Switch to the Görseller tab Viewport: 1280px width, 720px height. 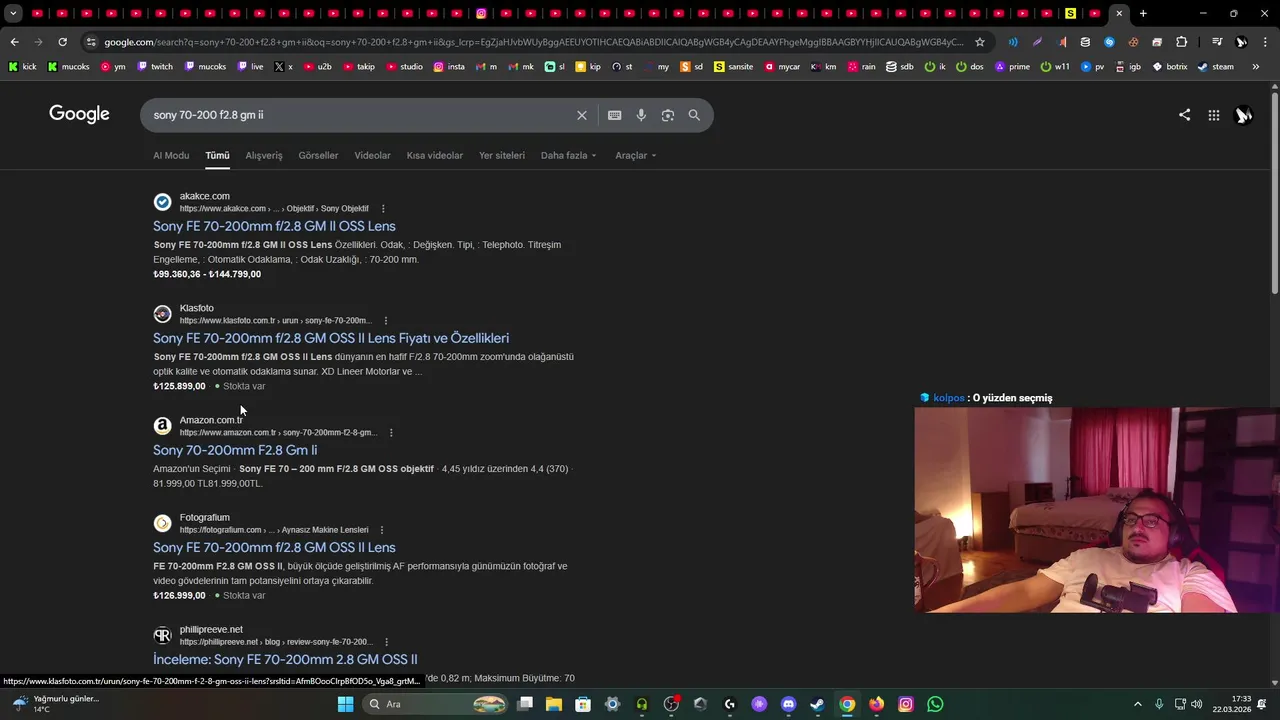click(318, 155)
